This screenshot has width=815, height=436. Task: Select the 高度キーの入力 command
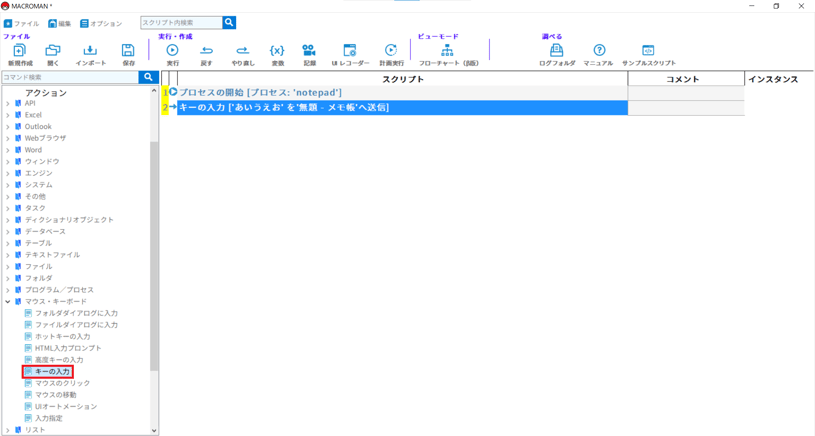[59, 360]
